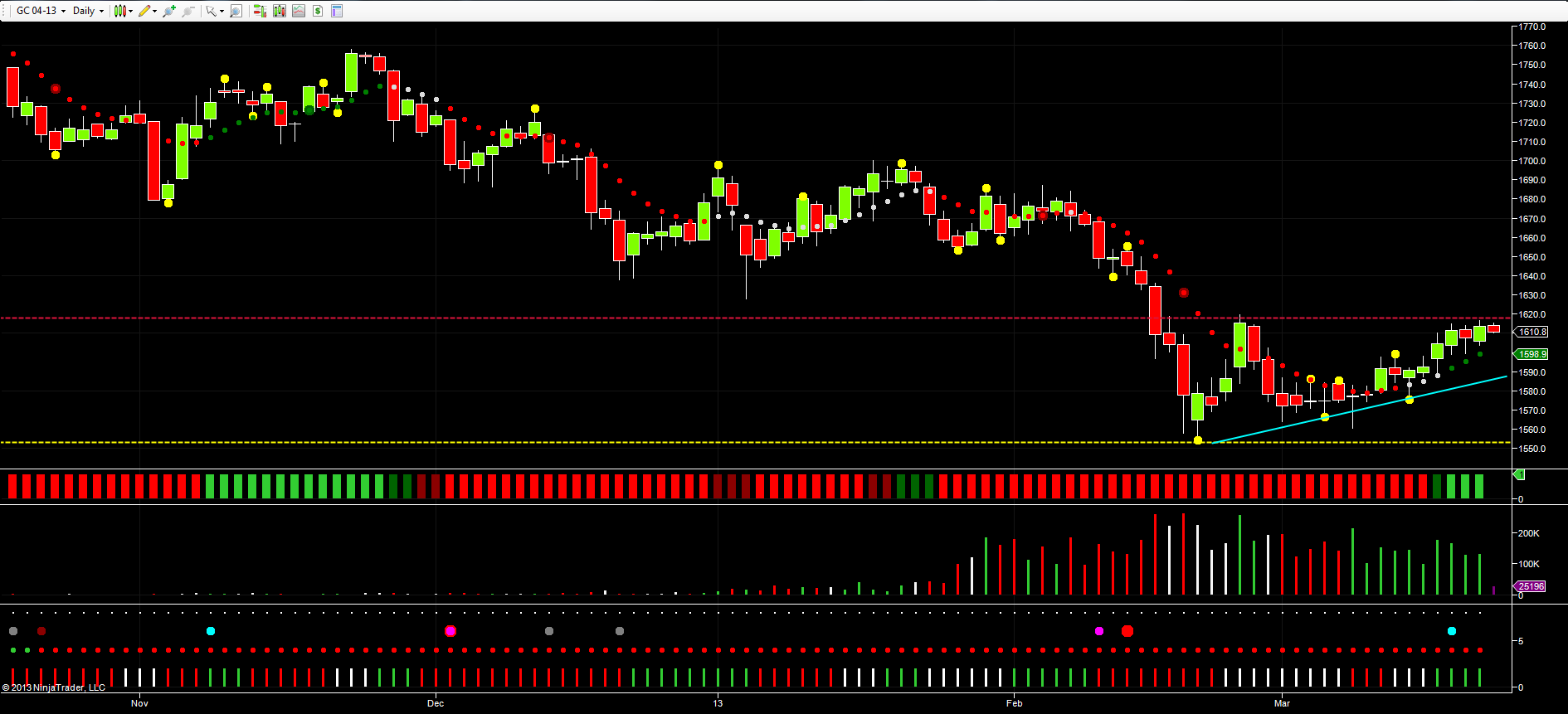Click the zoom in magnifier icon
The width and height of the screenshot is (1568, 714).
pos(169,11)
